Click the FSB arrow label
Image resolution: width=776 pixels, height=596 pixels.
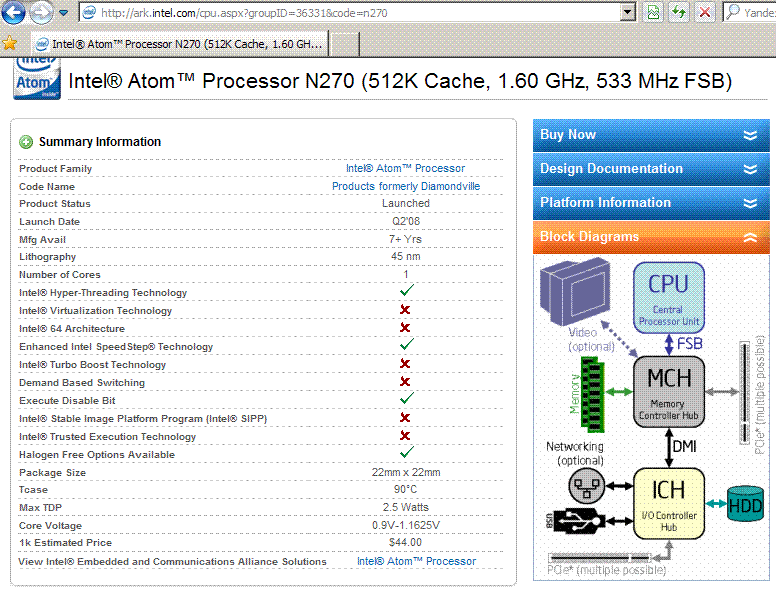coord(689,344)
